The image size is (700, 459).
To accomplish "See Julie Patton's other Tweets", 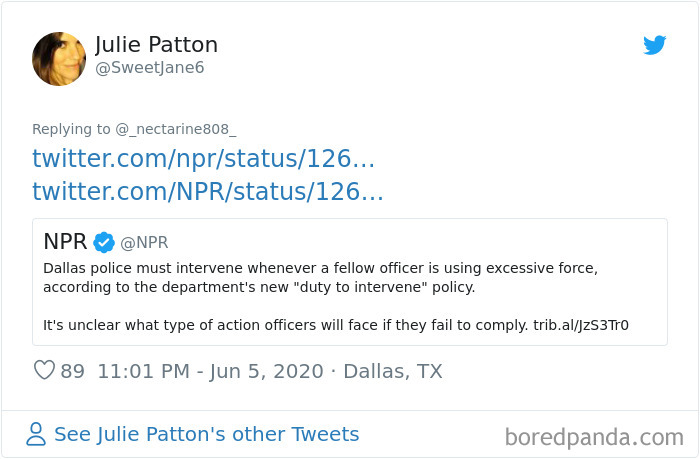I will (206, 434).
